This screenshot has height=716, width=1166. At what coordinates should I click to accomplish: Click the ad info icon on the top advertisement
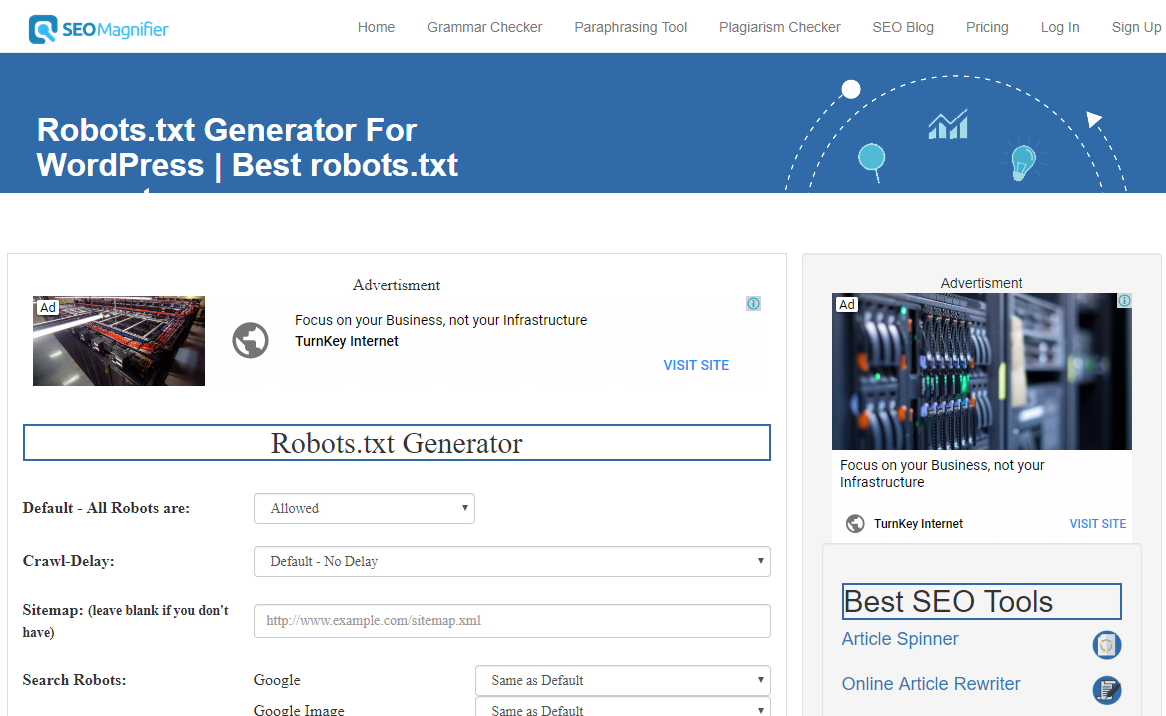(753, 303)
